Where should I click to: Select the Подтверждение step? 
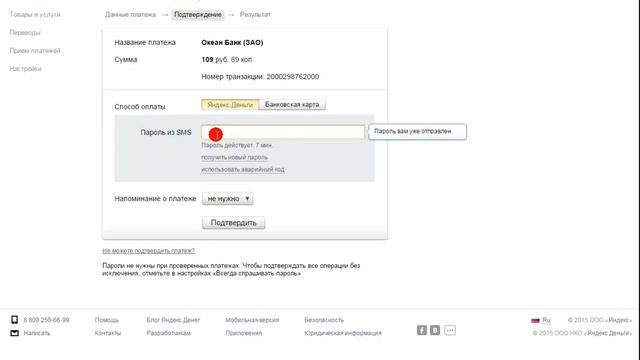(x=198, y=15)
